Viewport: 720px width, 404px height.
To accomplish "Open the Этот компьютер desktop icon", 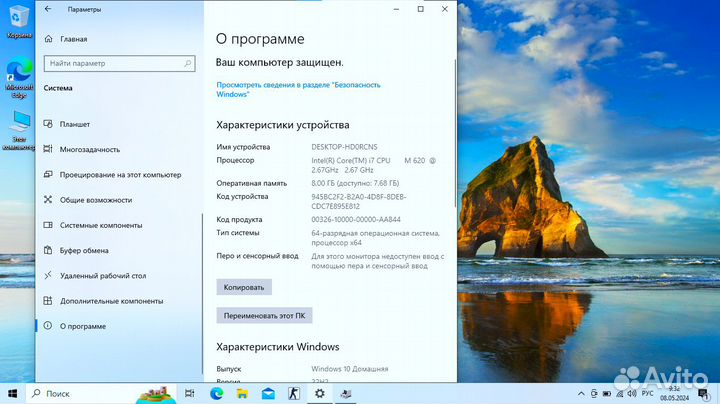I will [19, 130].
